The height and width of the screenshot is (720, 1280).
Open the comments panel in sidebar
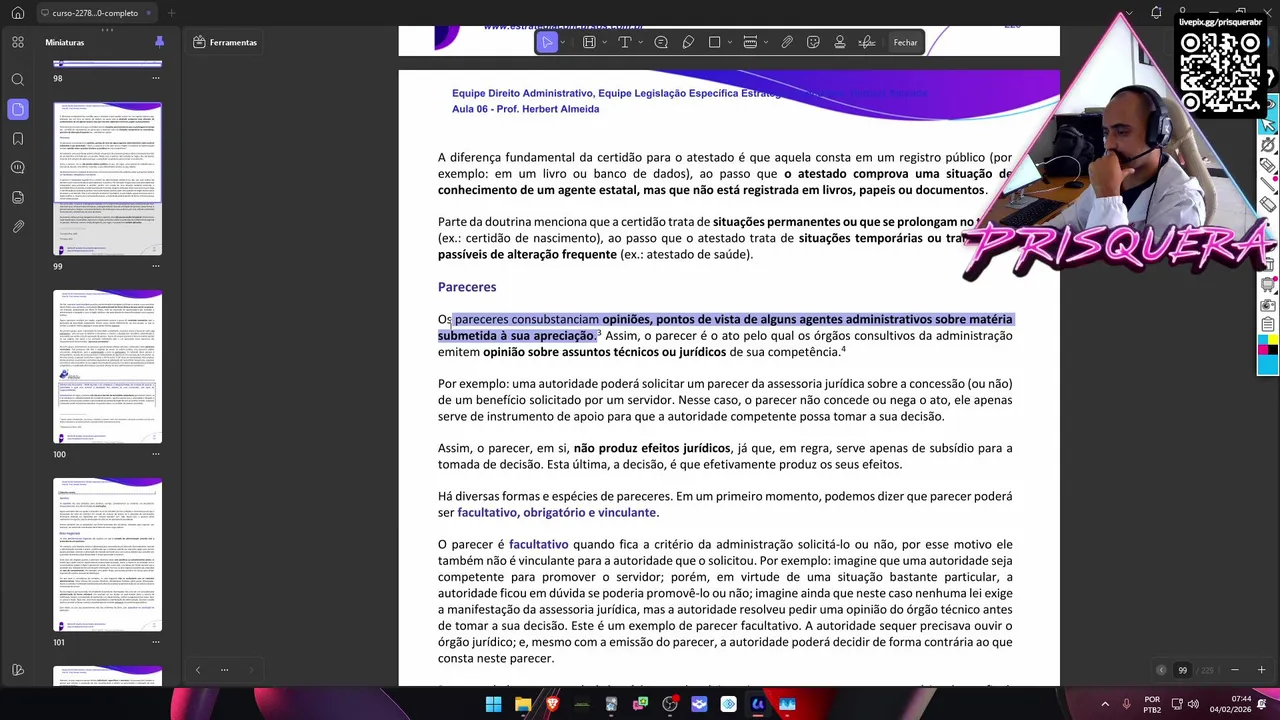coord(18,168)
